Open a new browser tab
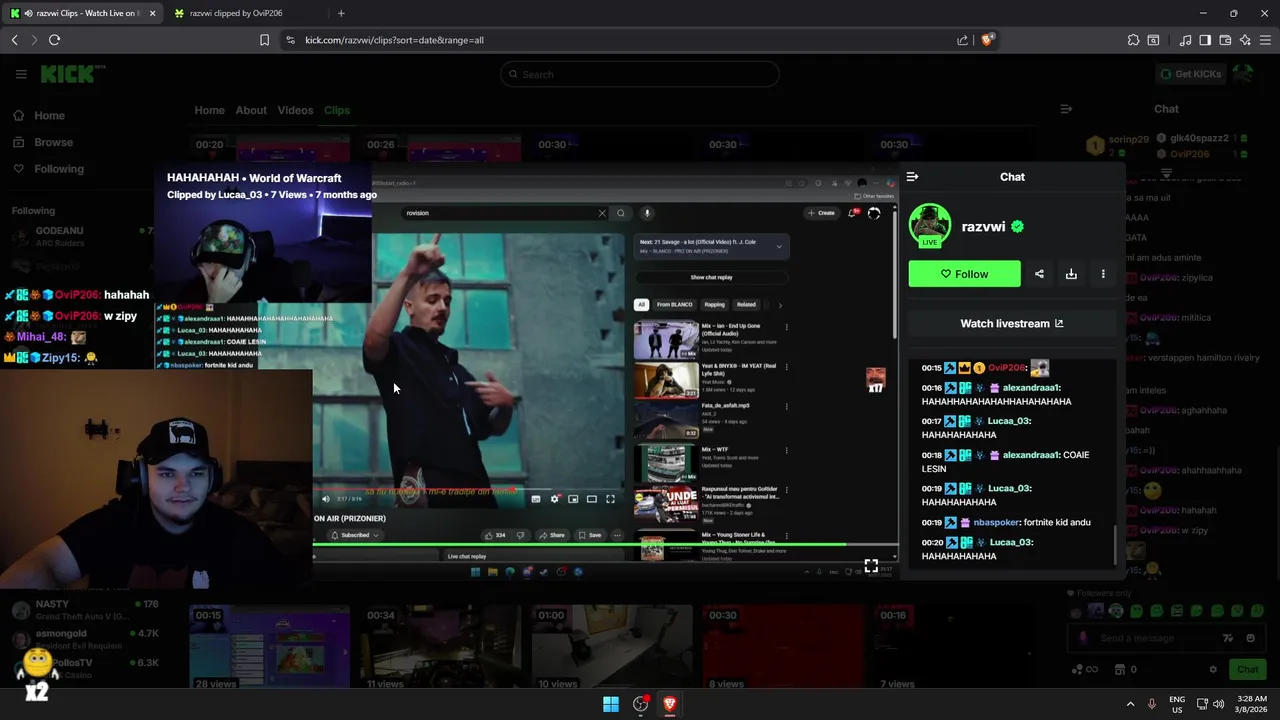This screenshot has height=720, width=1280. click(341, 13)
